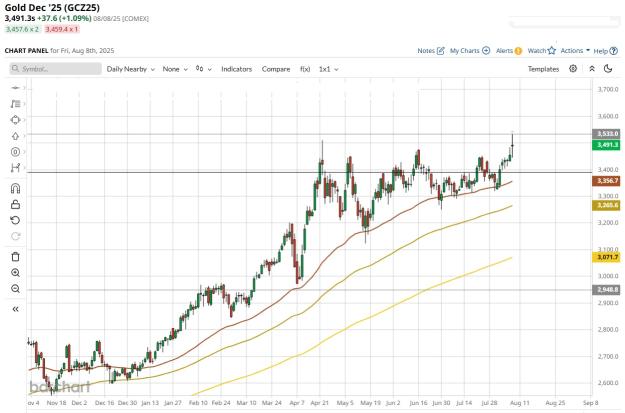This screenshot has width=625, height=413.
Task: Collapse the header with double chevron
Action: [x=592, y=69]
